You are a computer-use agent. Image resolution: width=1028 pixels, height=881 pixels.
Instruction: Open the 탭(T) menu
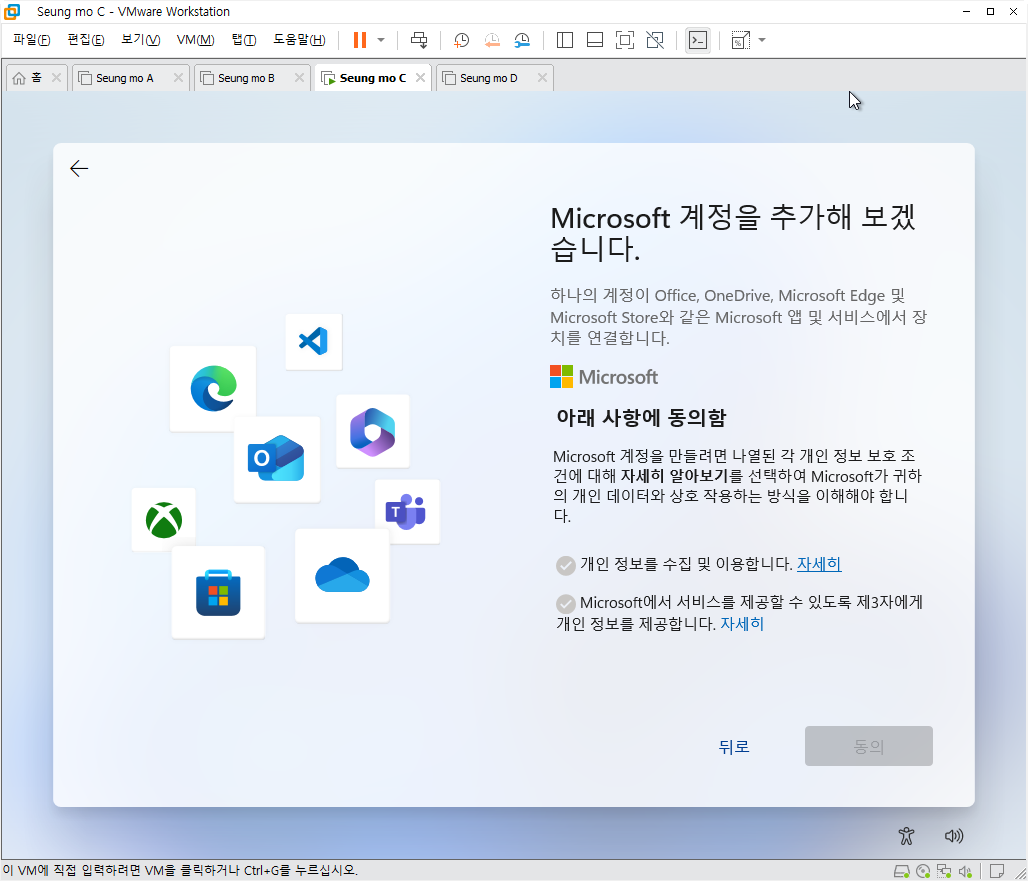pyautogui.click(x=244, y=40)
